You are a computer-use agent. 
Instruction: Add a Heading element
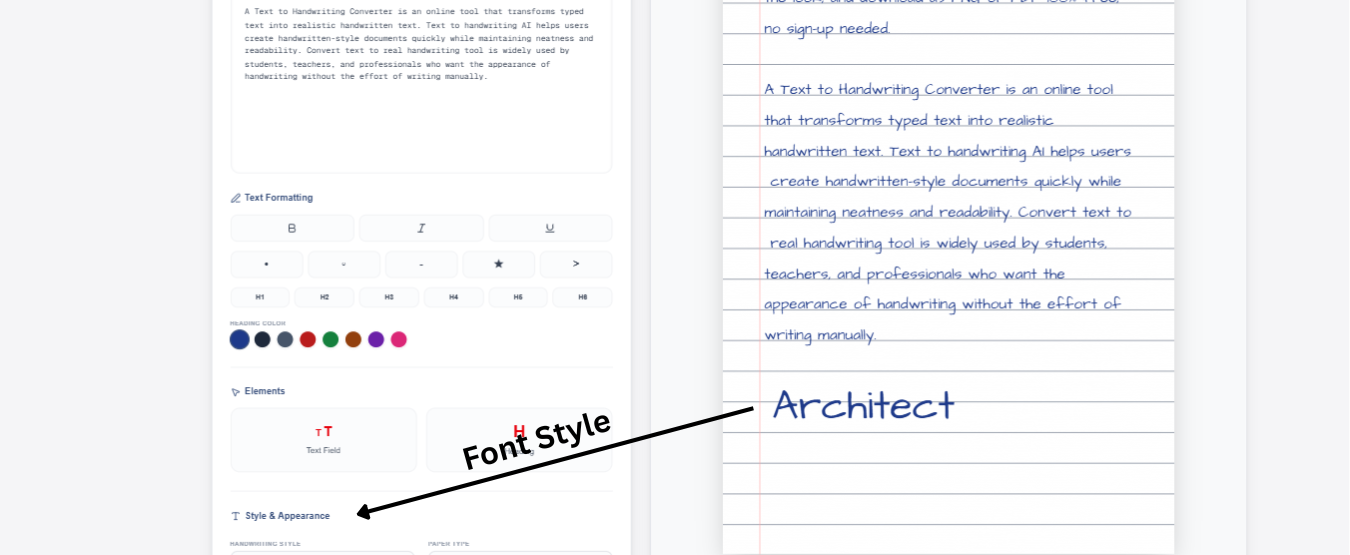tap(519, 440)
